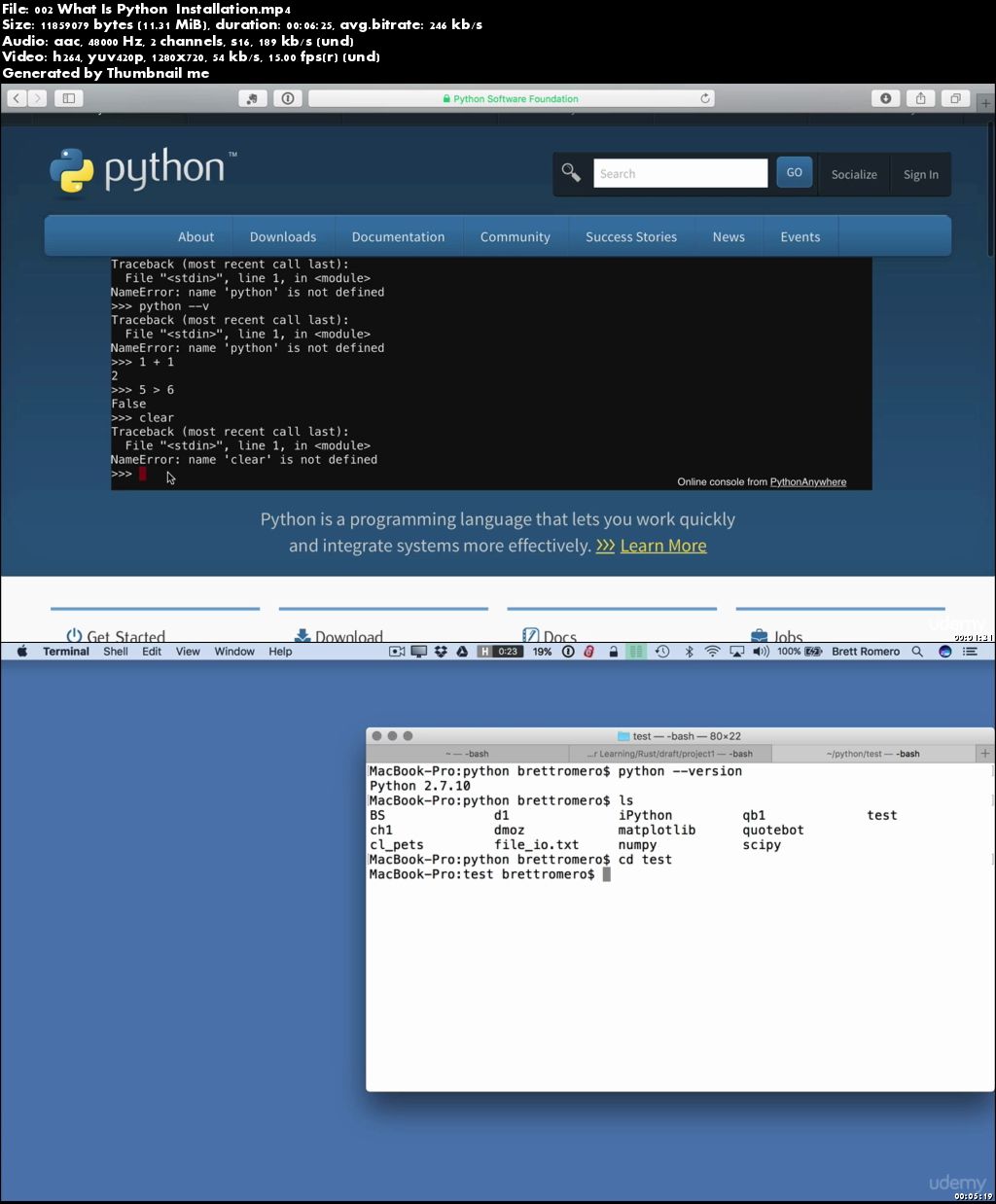Follow the PythonAnywhere link
The image size is (996, 1204).
tap(807, 481)
